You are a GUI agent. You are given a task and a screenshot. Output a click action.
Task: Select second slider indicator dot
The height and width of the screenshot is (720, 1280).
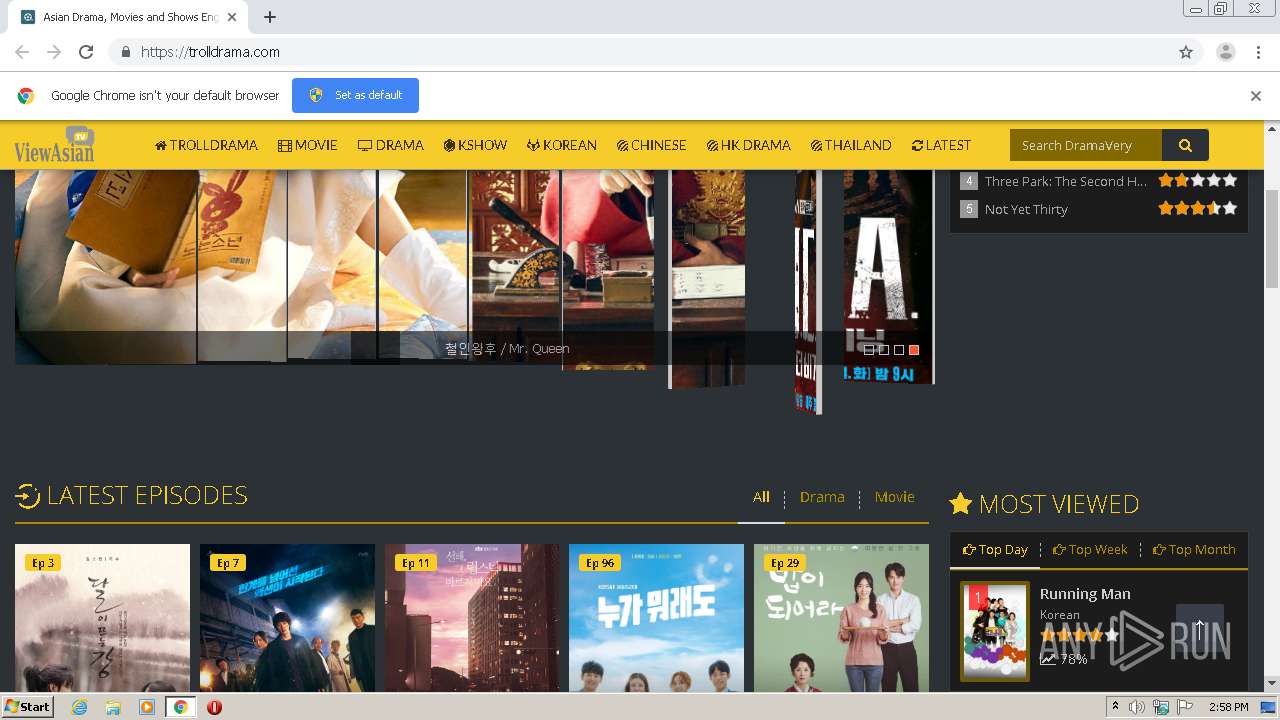pyautogui.click(x=884, y=350)
